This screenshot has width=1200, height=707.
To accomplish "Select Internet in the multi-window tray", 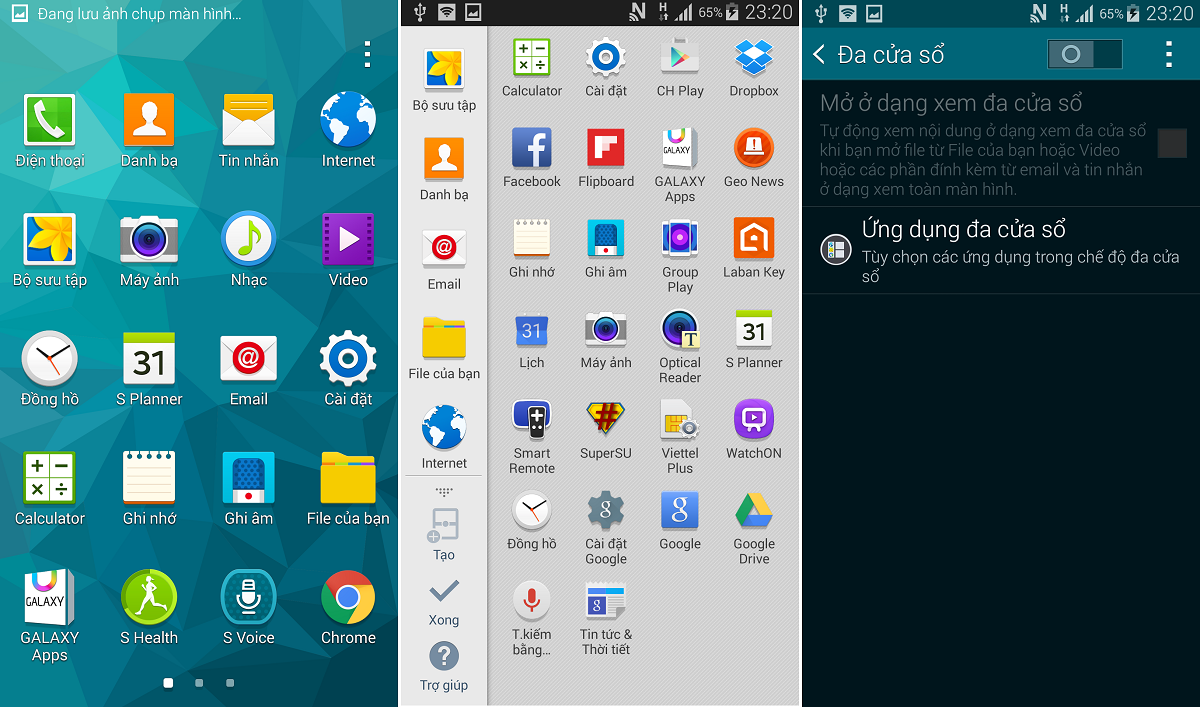I will click(x=444, y=438).
